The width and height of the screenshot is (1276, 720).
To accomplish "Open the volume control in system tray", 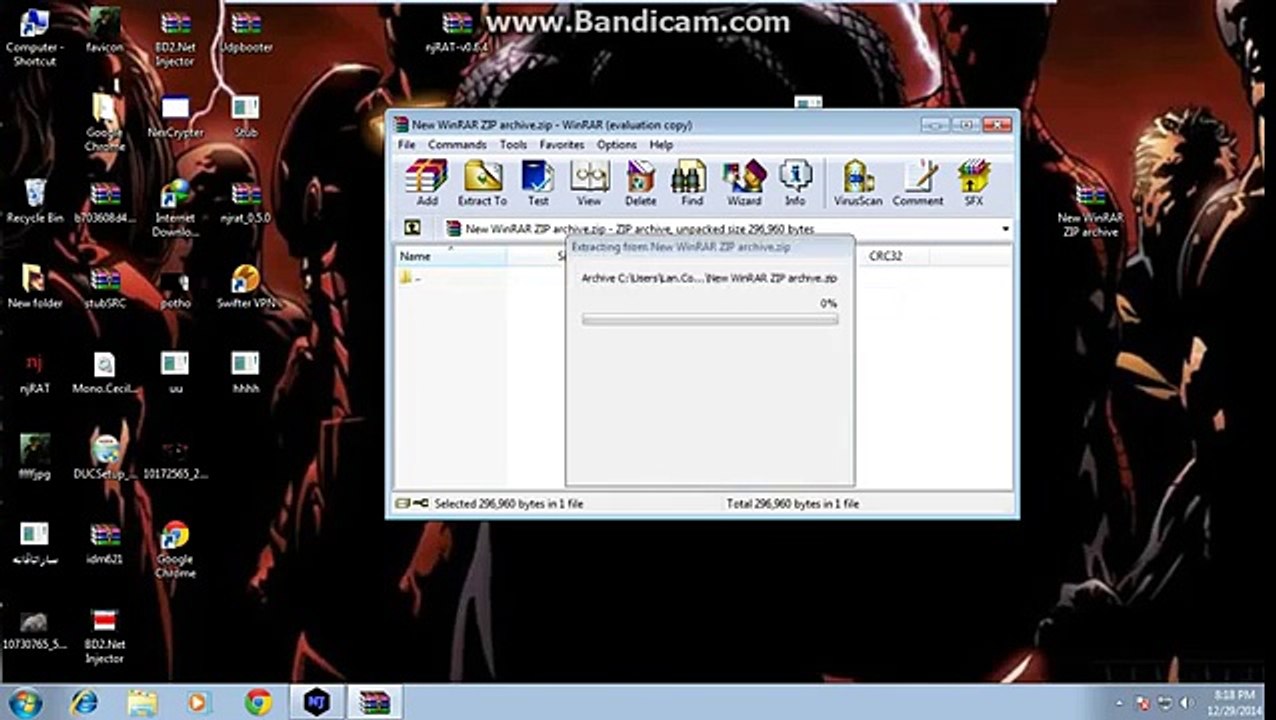I will [x=1187, y=703].
